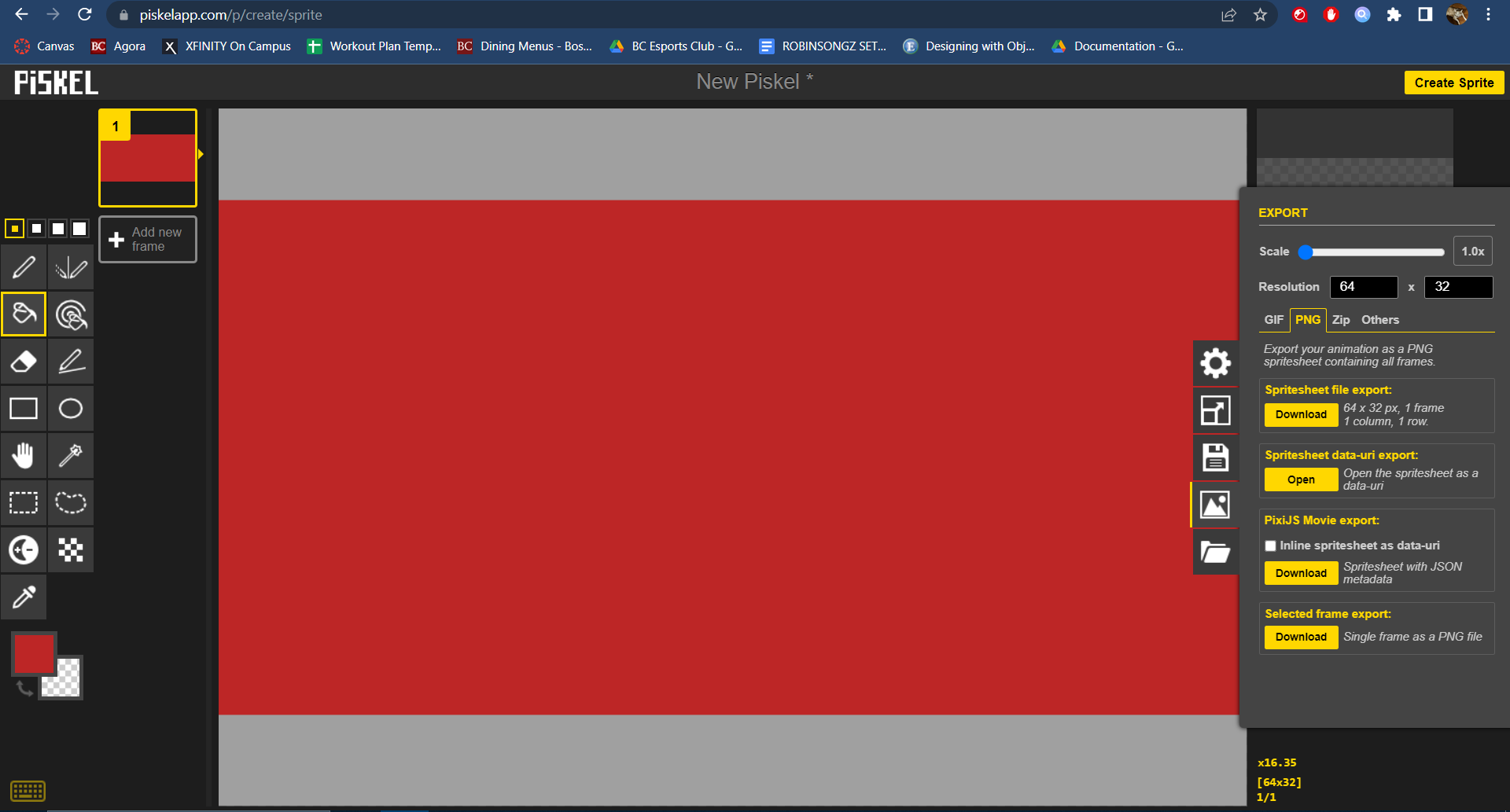Open the Agora bookmark

pos(119,46)
